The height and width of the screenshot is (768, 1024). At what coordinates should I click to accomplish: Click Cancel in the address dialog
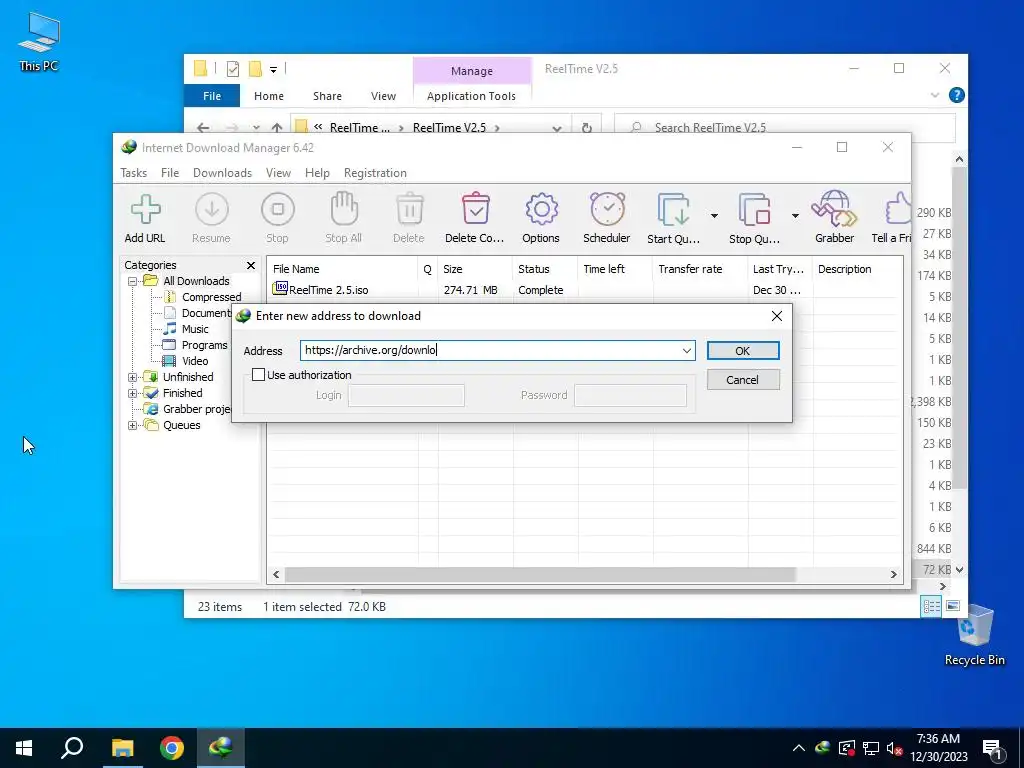[x=743, y=379]
